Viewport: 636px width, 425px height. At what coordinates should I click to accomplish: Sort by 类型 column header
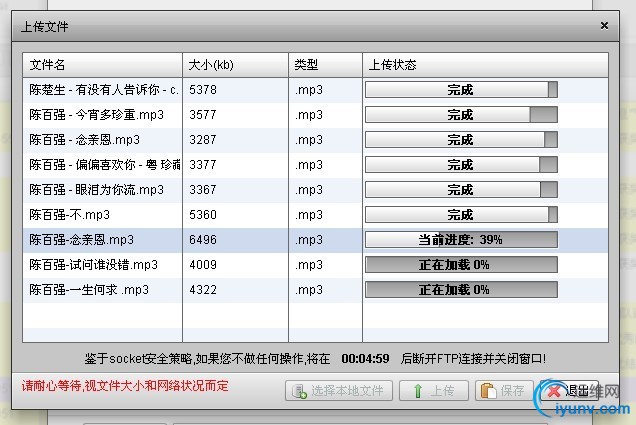coord(325,65)
